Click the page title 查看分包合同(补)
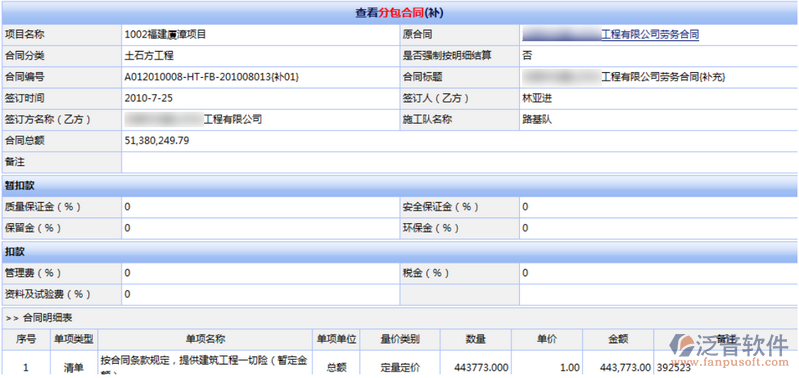Viewport: 799px width, 378px height. pyautogui.click(x=400, y=13)
